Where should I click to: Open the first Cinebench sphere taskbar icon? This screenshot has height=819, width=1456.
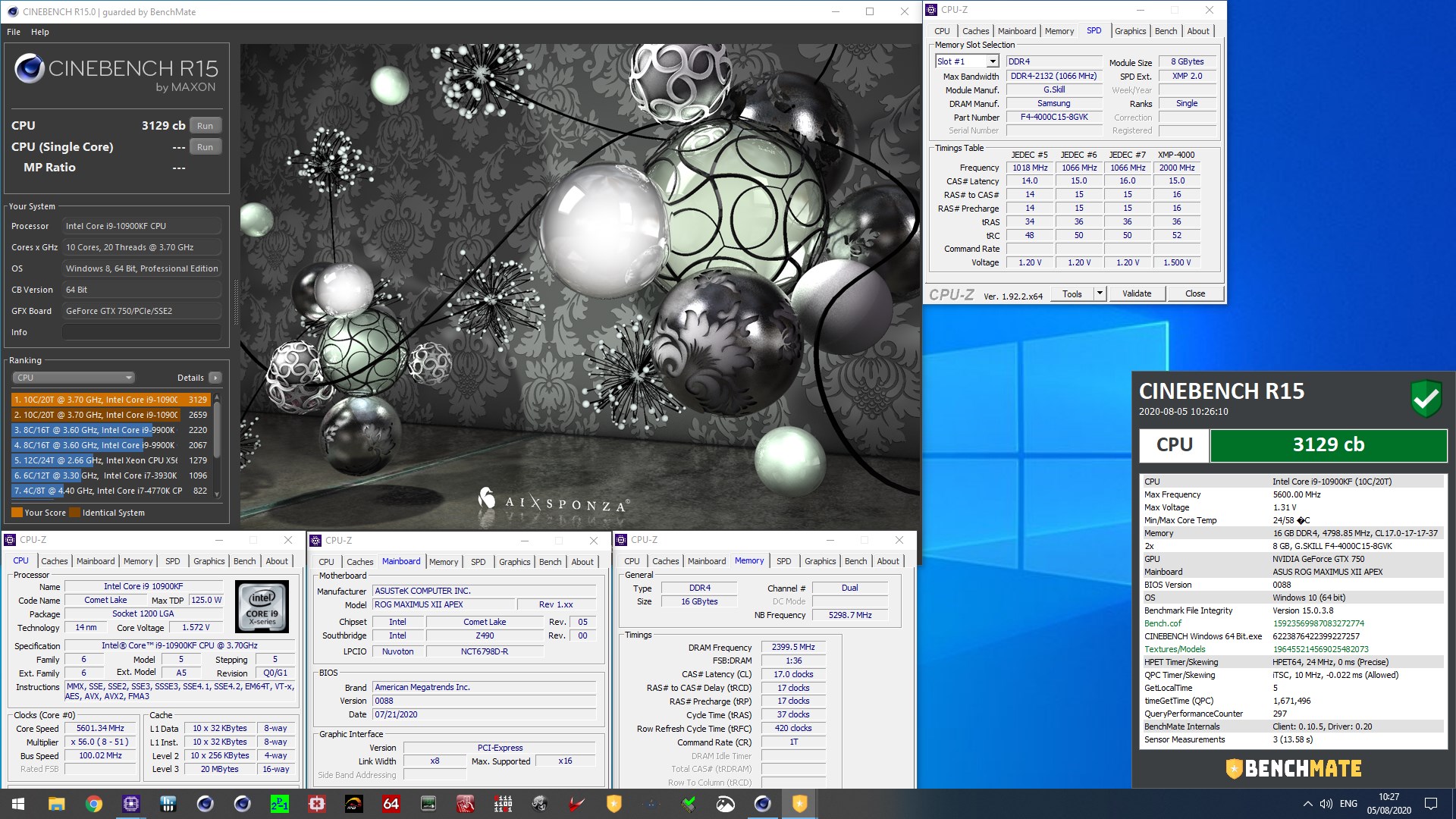pyautogui.click(x=205, y=804)
